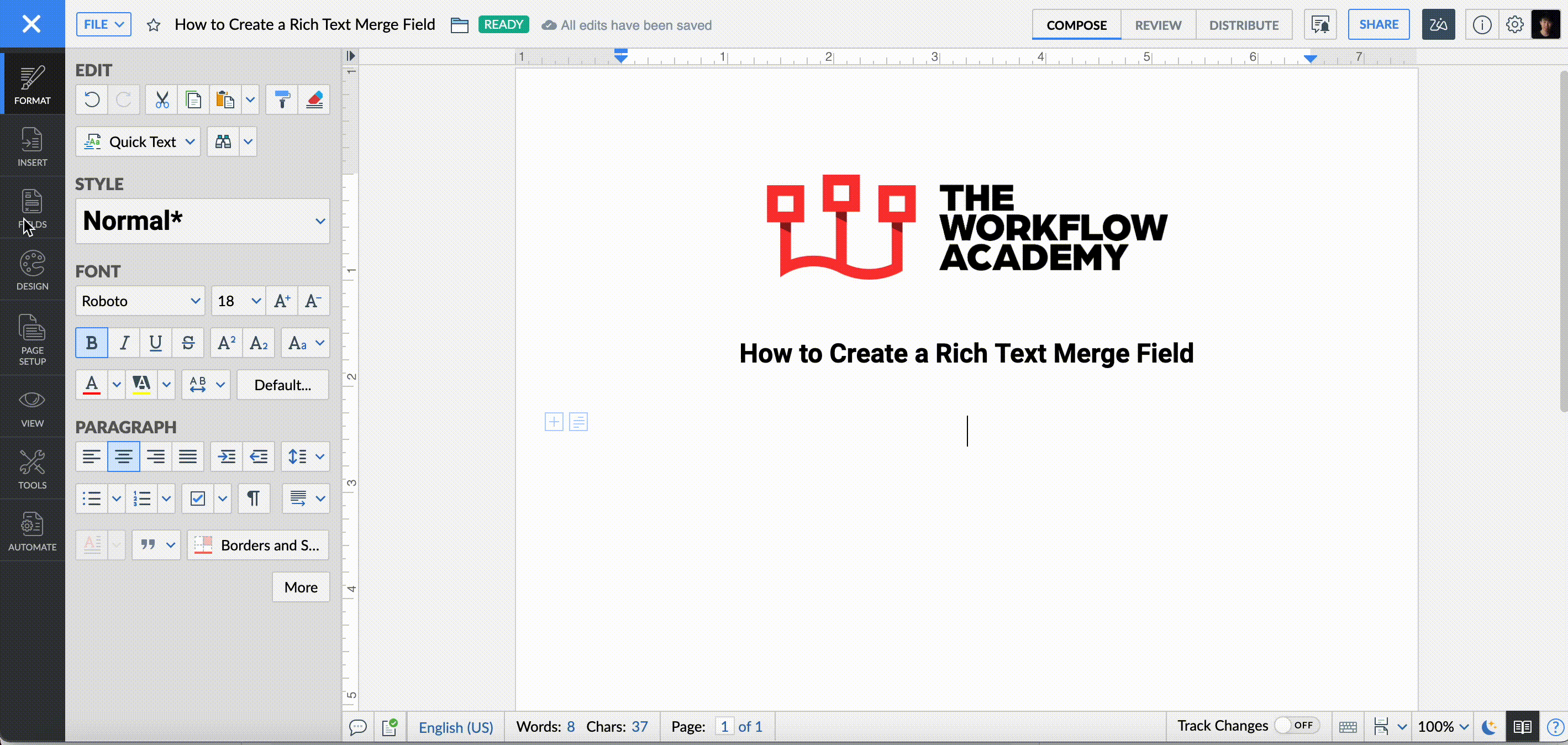Select the Format Painter tool

282,99
